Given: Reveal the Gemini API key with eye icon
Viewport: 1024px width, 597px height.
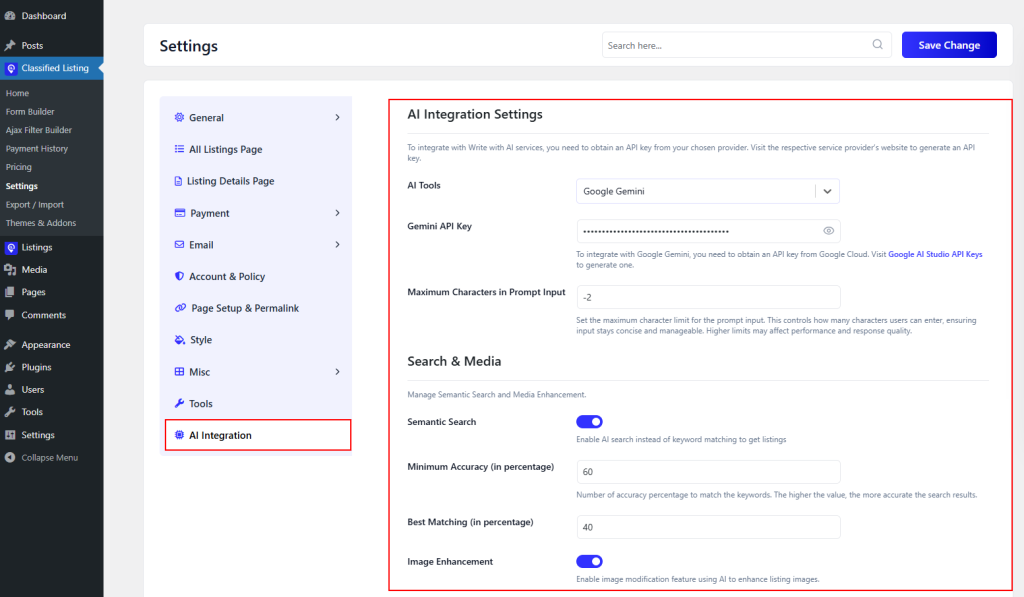Looking at the screenshot, I should (x=828, y=231).
